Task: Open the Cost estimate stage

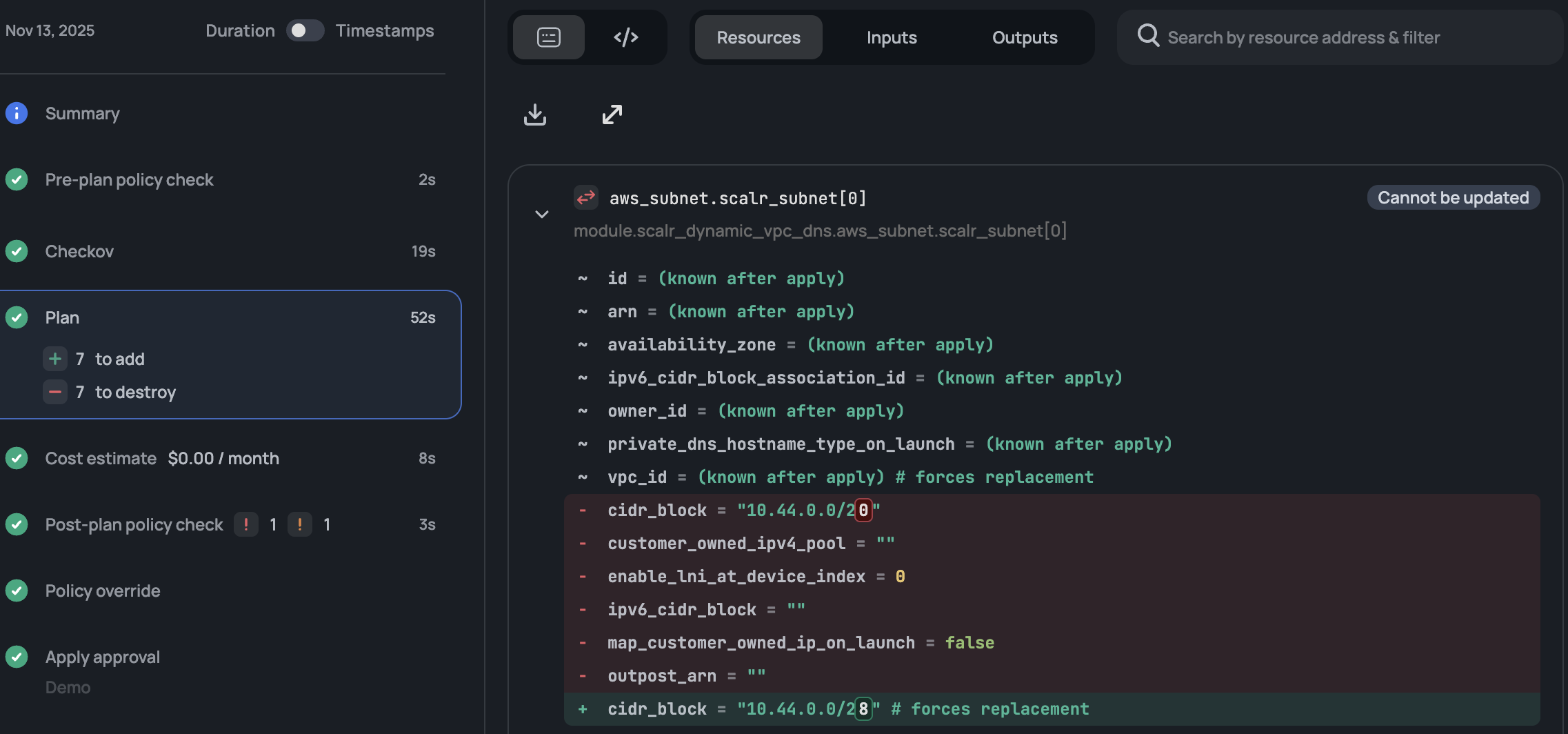Action: tap(101, 458)
